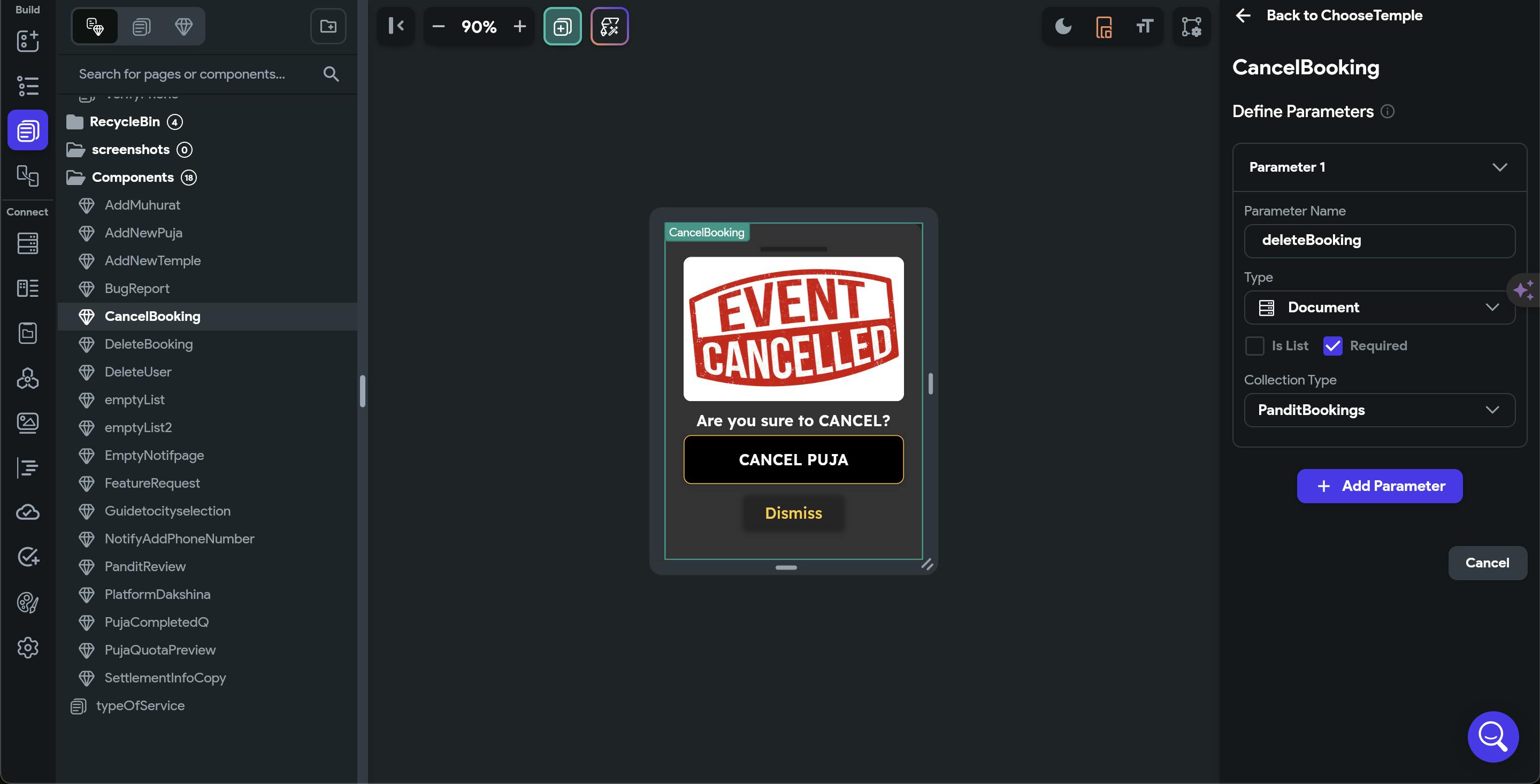Click the add folder icon
The image size is (1540, 784).
(x=328, y=26)
